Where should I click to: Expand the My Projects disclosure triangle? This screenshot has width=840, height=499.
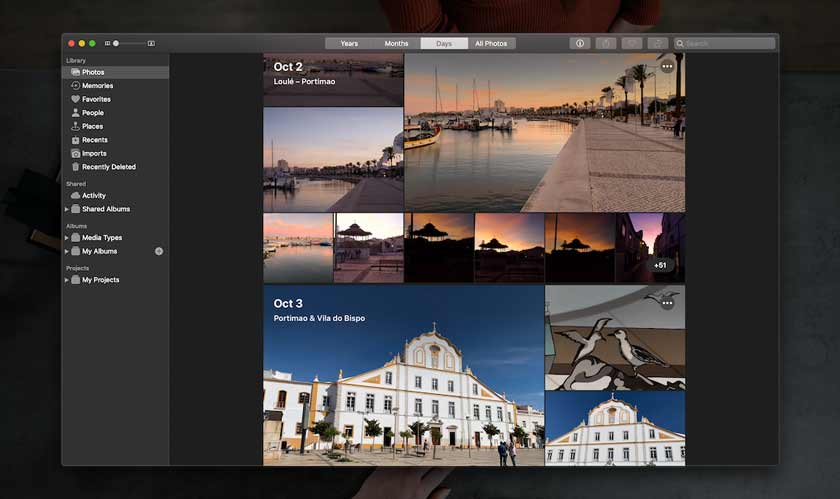coord(67,280)
